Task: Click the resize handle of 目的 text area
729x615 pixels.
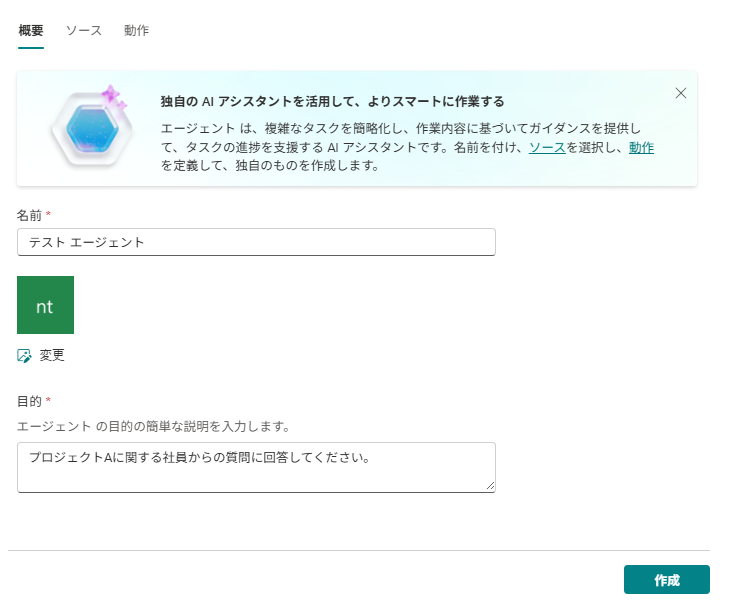Action: (490, 486)
